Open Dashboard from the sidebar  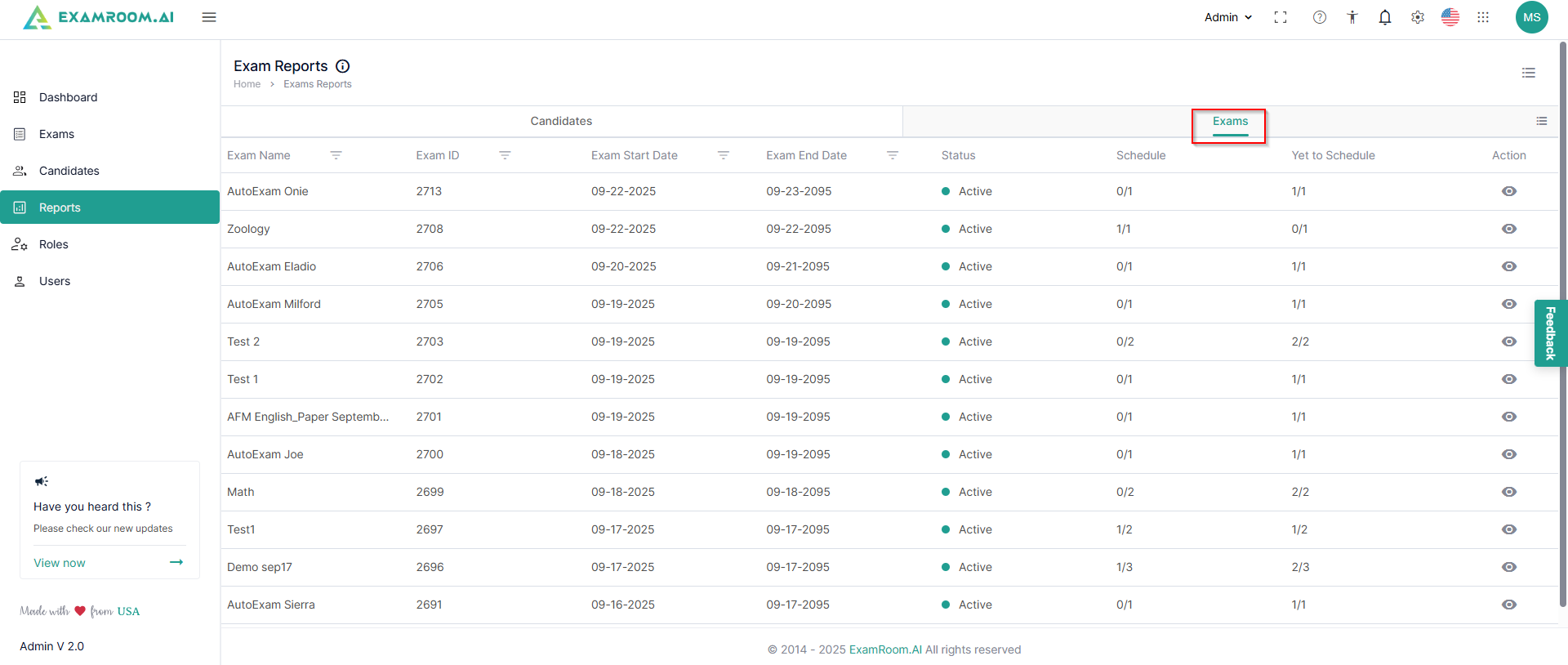tap(110, 97)
